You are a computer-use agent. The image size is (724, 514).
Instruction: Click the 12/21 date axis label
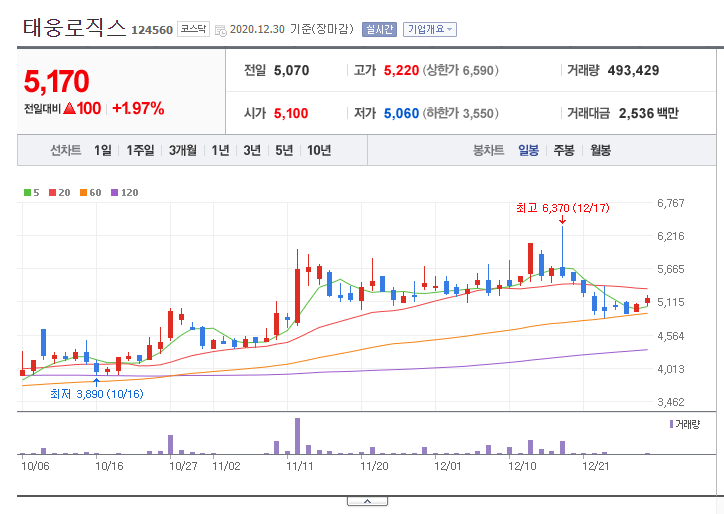(595, 466)
